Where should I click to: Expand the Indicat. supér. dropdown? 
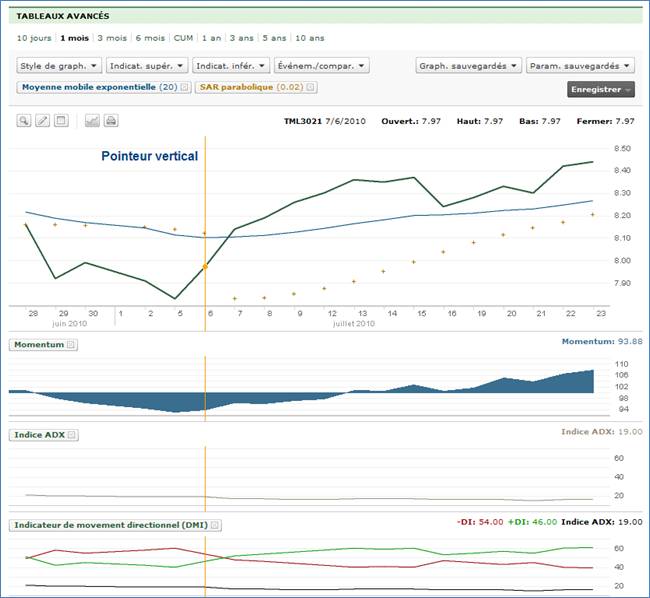point(147,65)
